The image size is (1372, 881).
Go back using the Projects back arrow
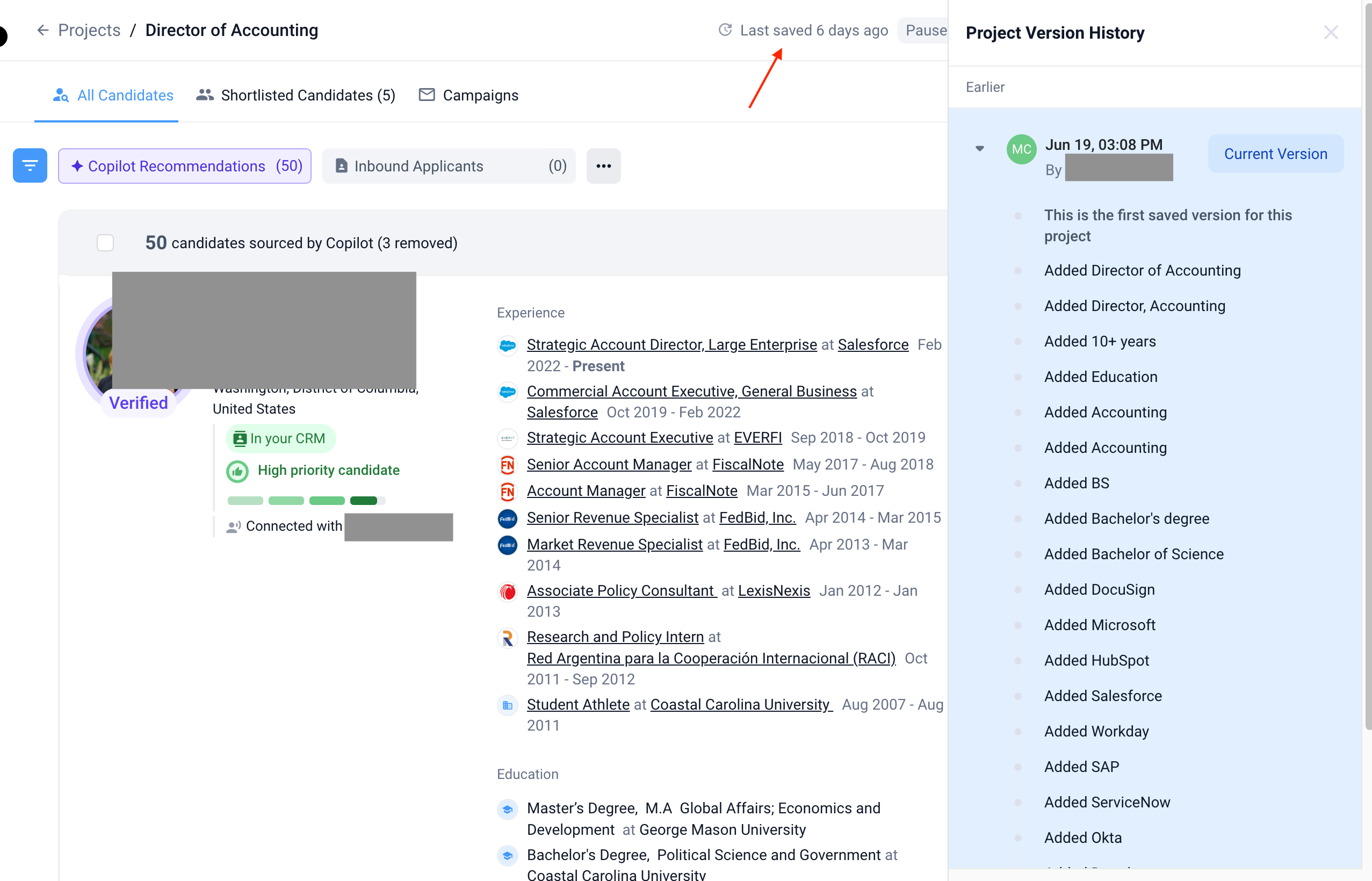point(43,30)
